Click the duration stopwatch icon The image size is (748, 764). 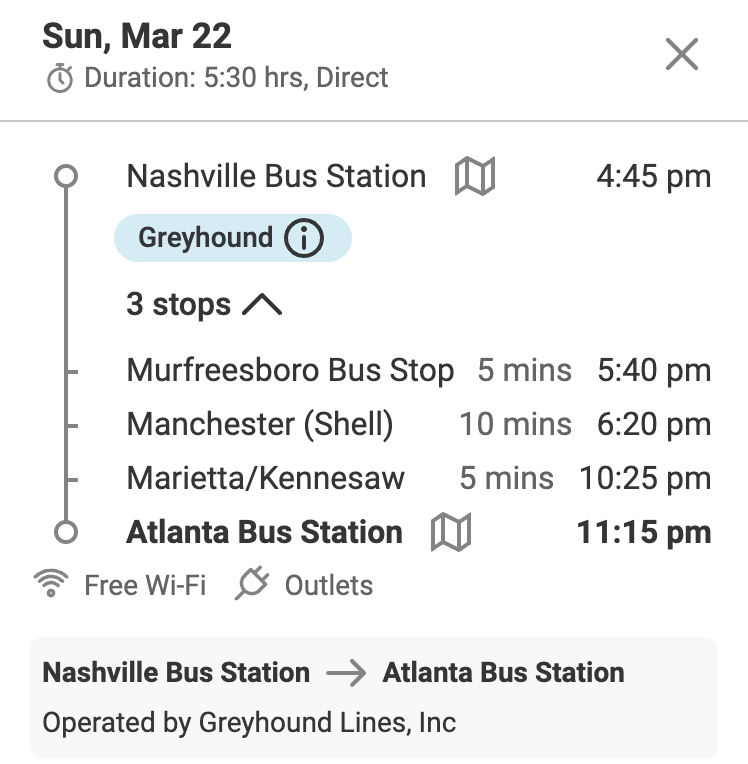60,78
